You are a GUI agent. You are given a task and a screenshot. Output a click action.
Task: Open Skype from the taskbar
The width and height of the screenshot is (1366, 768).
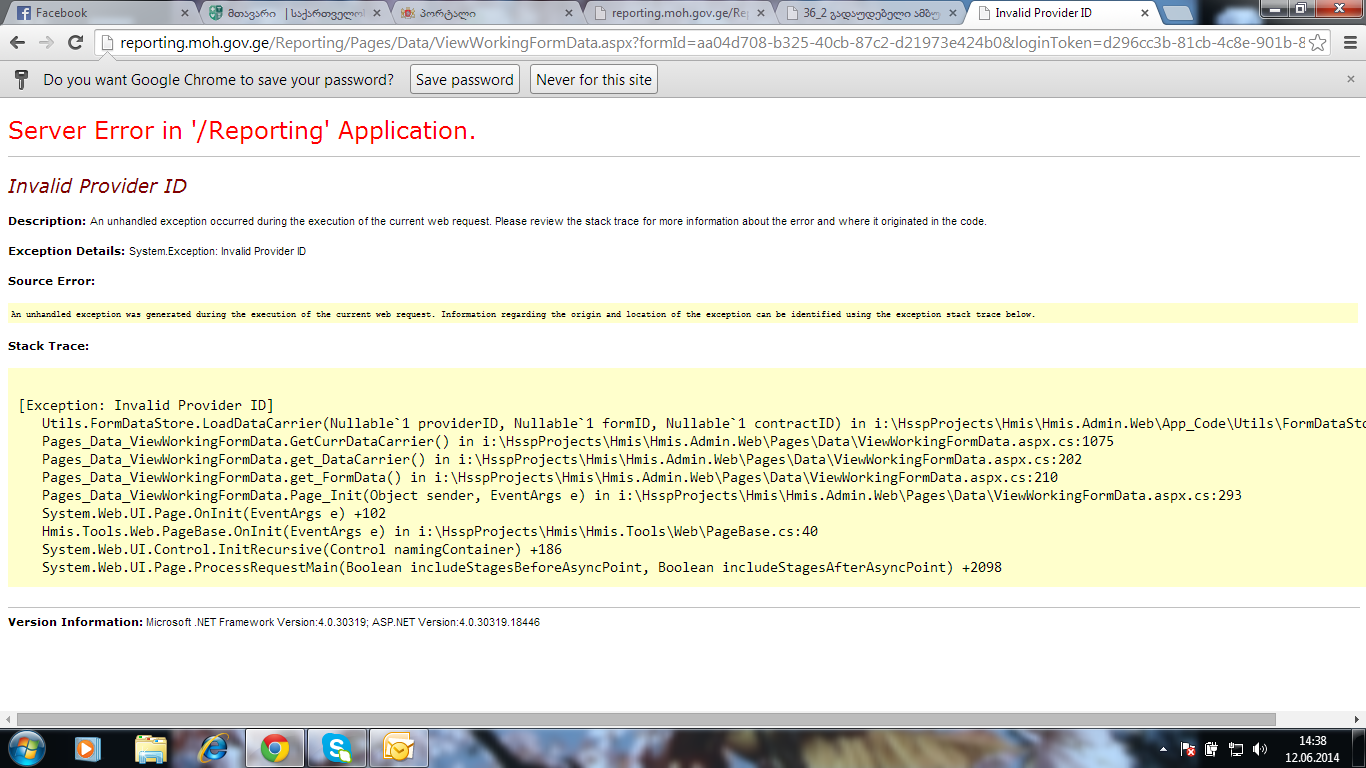click(337, 748)
